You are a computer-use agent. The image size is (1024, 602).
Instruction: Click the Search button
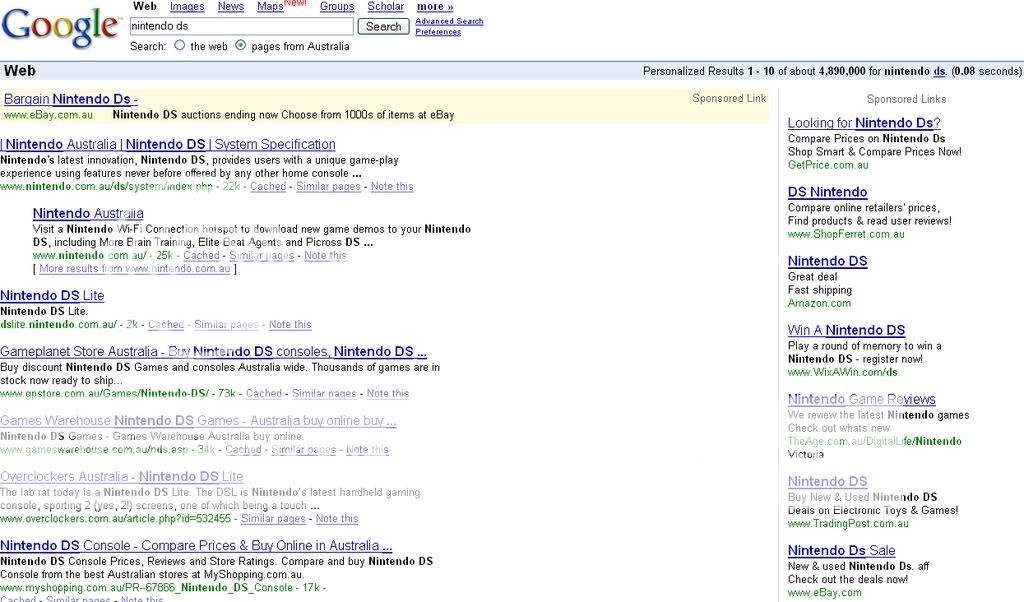[383, 26]
